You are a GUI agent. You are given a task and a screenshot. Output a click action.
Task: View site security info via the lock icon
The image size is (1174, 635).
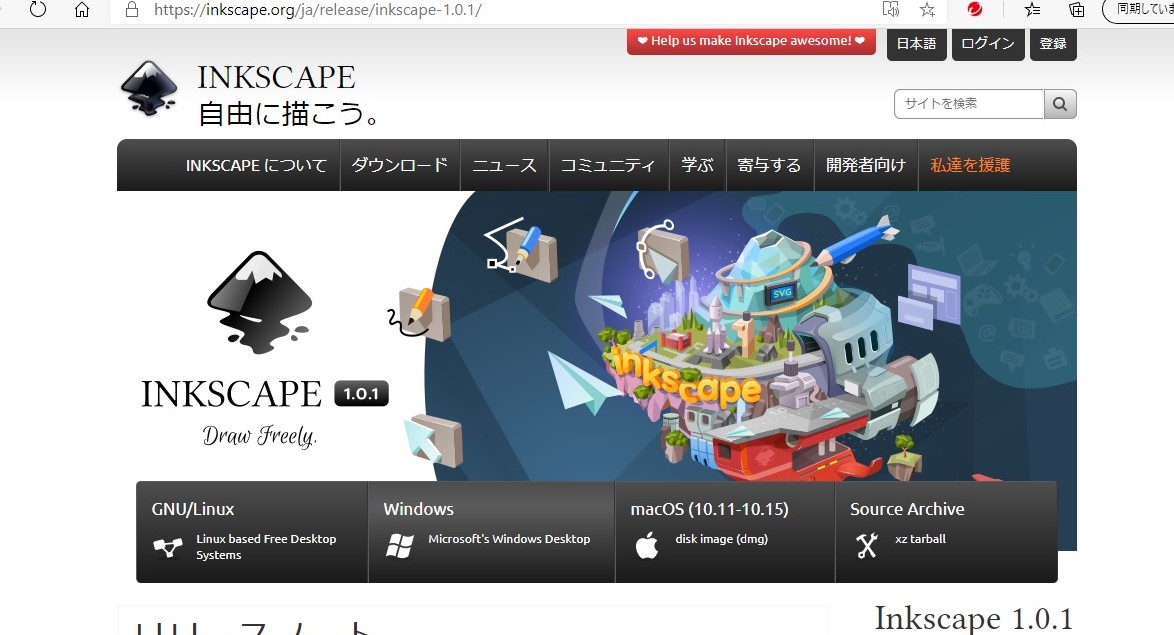(132, 10)
